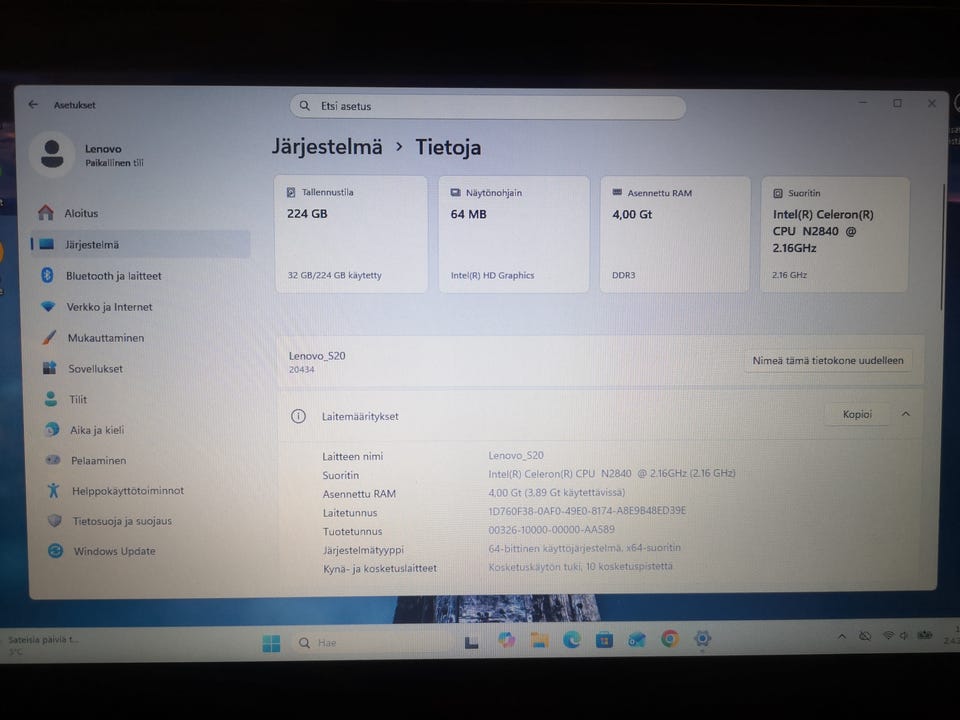This screenshot has width=960, height=720.
Task: Open the Asennettu RAM card
Action: pyautogui.click(x=675, y=234)
